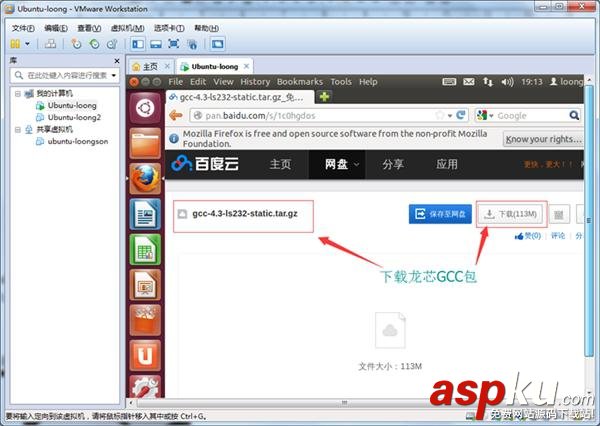This screenshot has height=426, width=600.
Task: Open the Files folder launcher icon
Action: click(x=145, y=143)
